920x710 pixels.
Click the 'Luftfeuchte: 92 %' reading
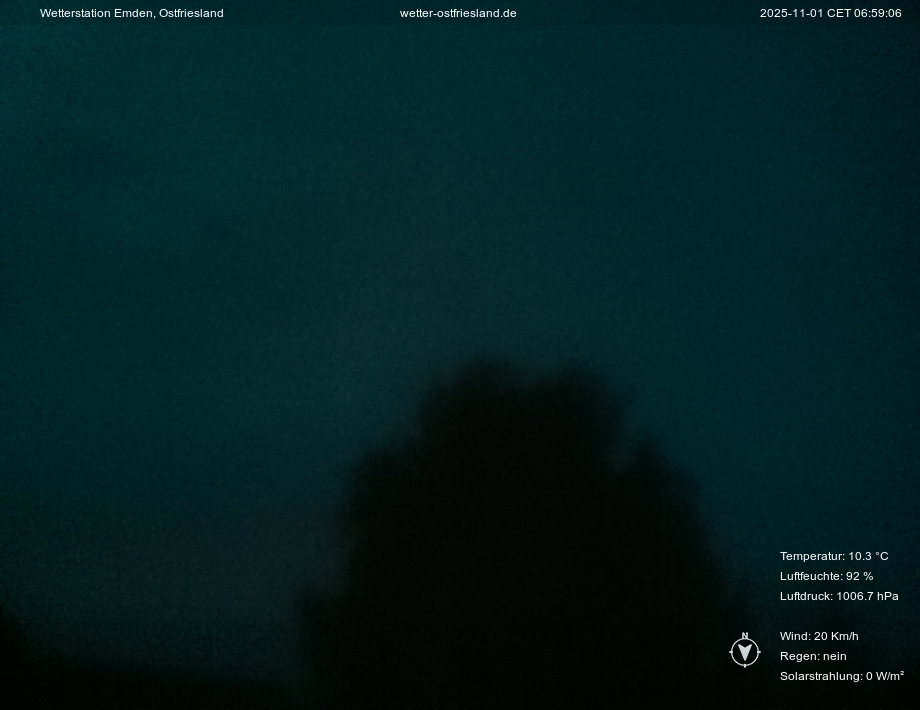[x=826, y=576]
